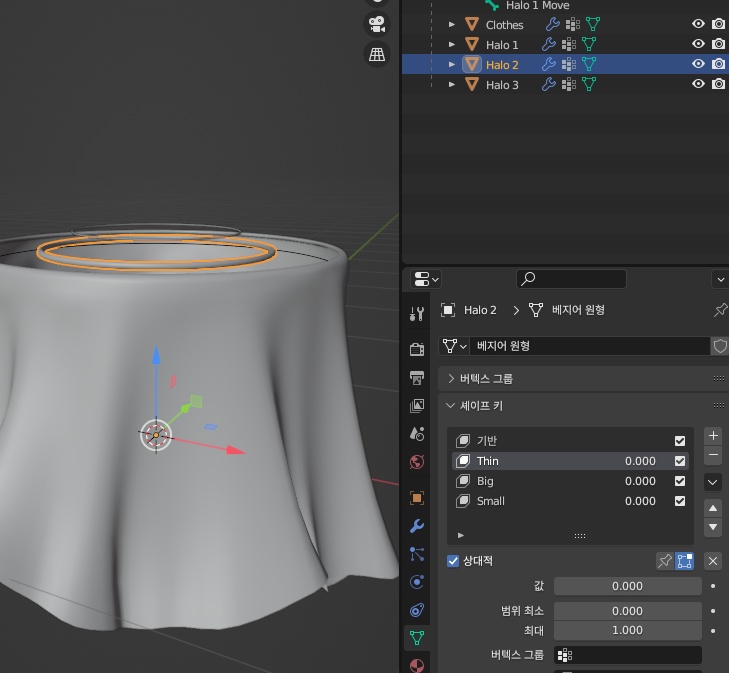Click modifier wrench icon on Halo 3 row
This screenshot has width=729, height=673.
point(549,84)
